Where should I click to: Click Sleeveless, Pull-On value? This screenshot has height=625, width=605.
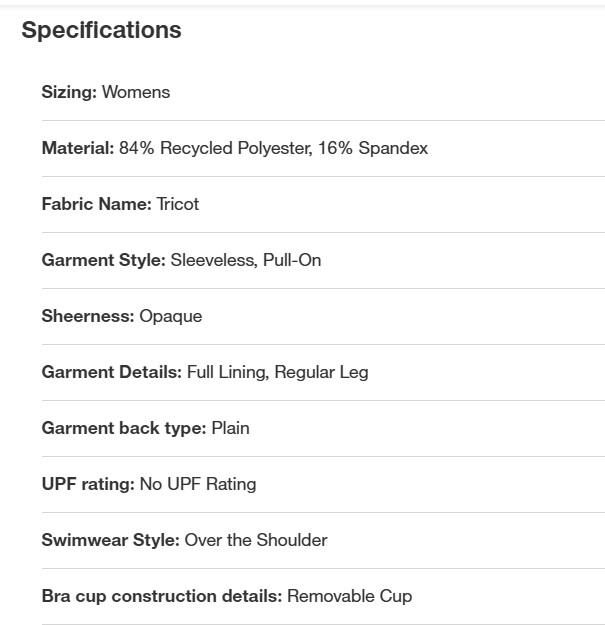[246, 260]
